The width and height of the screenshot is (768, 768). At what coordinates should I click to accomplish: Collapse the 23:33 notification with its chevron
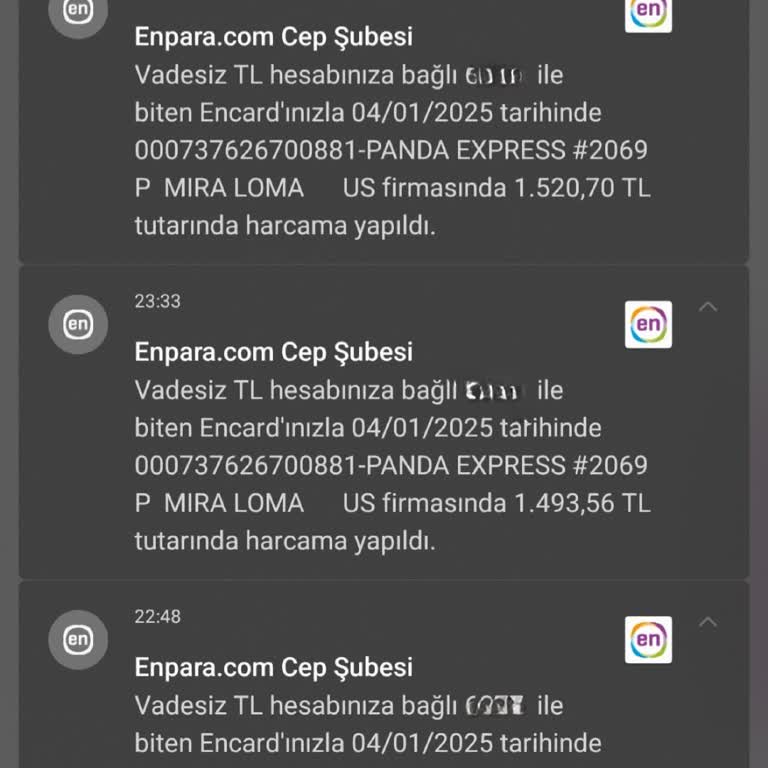tap(708, 307)
